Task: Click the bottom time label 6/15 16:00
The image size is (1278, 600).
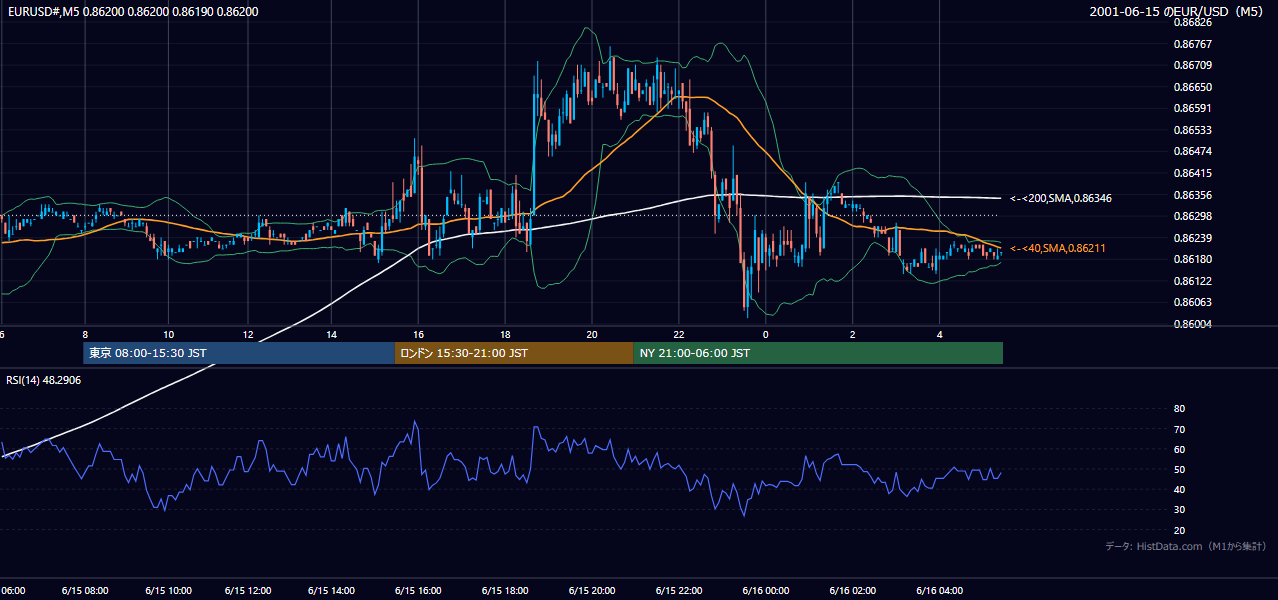Action: pyautogui.click(x=419, y=591)
